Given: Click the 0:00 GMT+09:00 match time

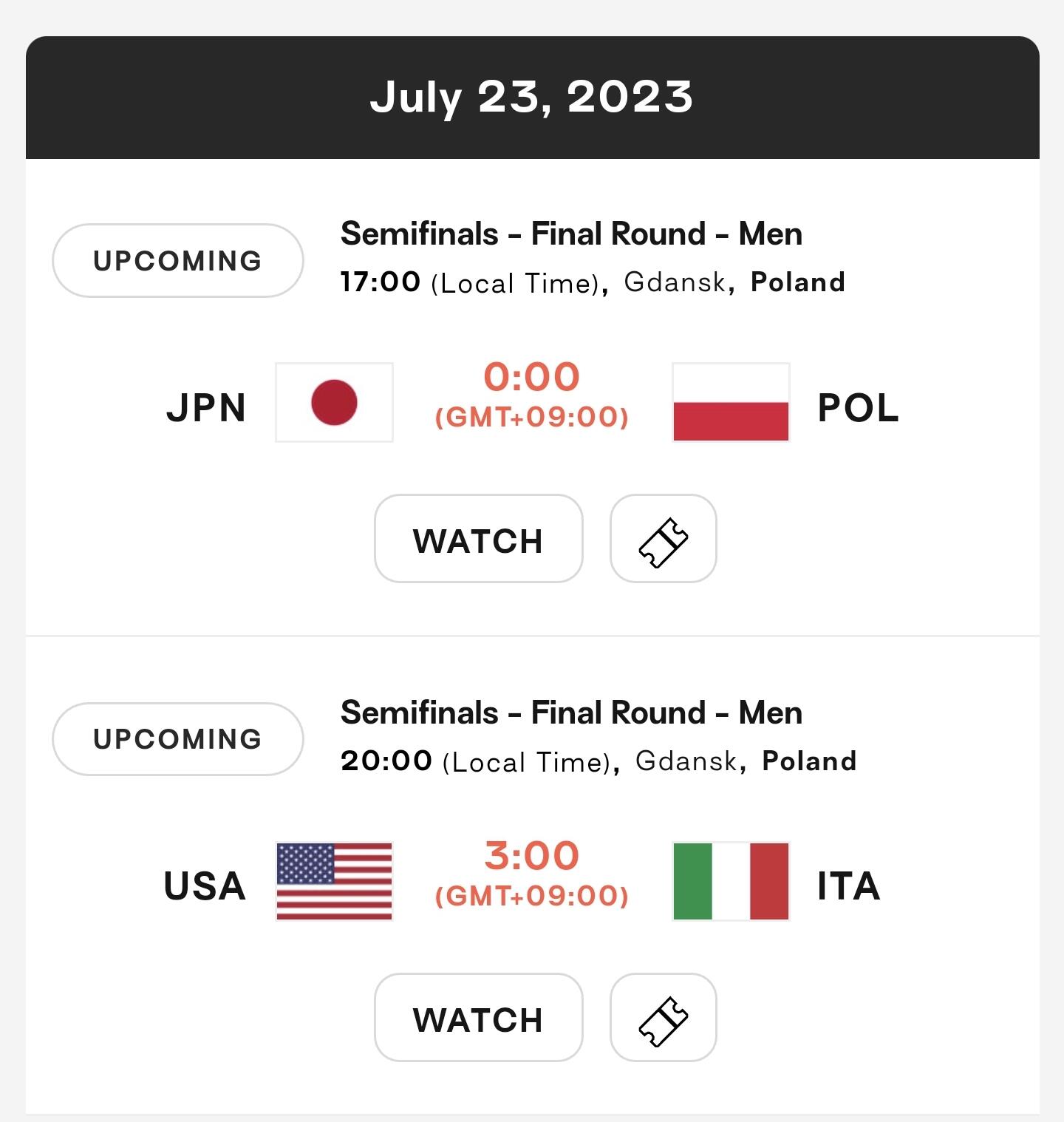Looking at the screenshot, I should [x=531, y=393].
